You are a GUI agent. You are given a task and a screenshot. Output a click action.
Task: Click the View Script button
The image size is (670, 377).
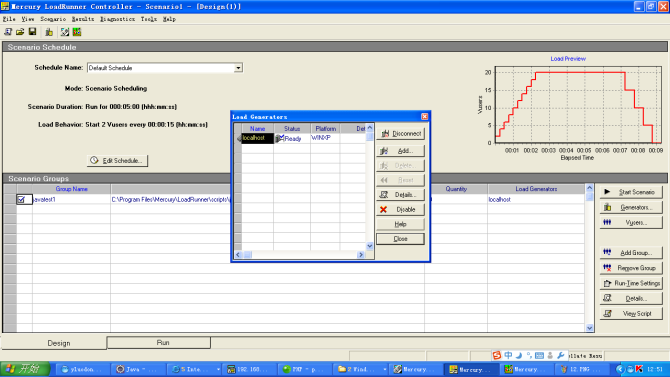[x=631, y=314]
